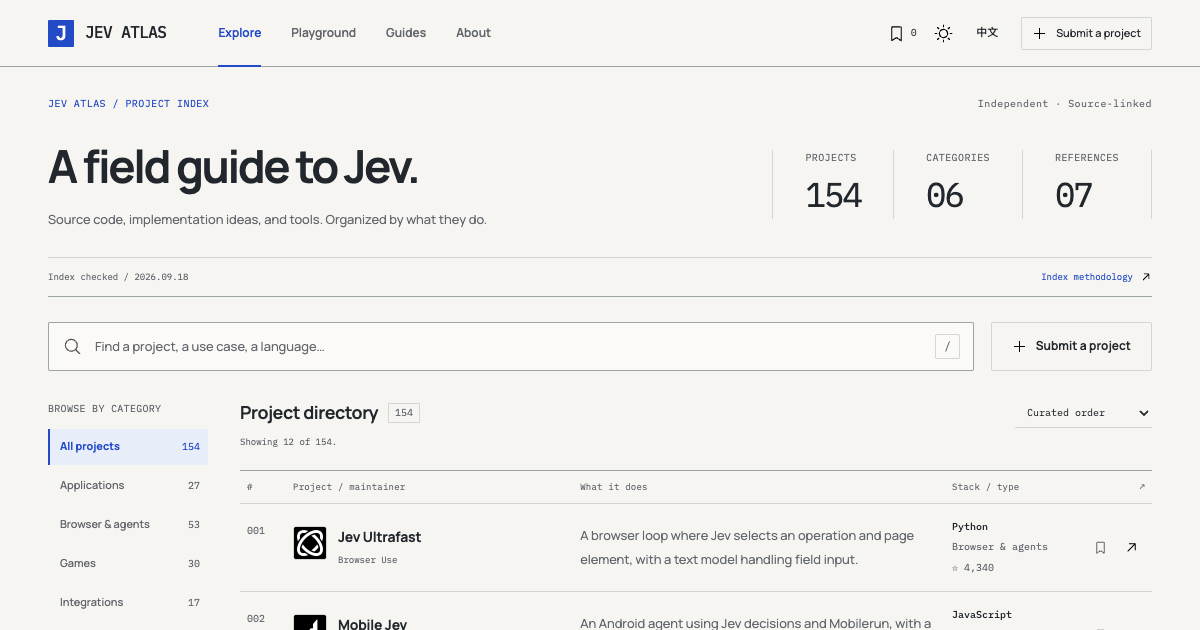Click the JEV ATLAS logo icon
1200x630 pixels.
[61, 33]
